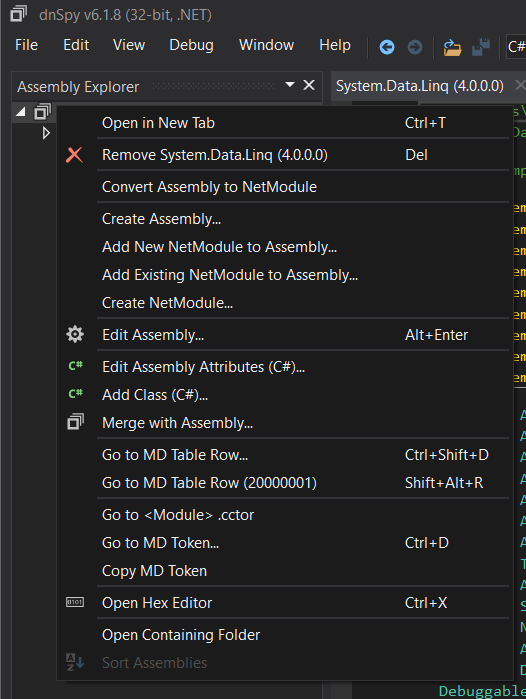Select Go to MD Table Row (20000001)
Viewport: 526px width, 699px height.
coord(283,483)
